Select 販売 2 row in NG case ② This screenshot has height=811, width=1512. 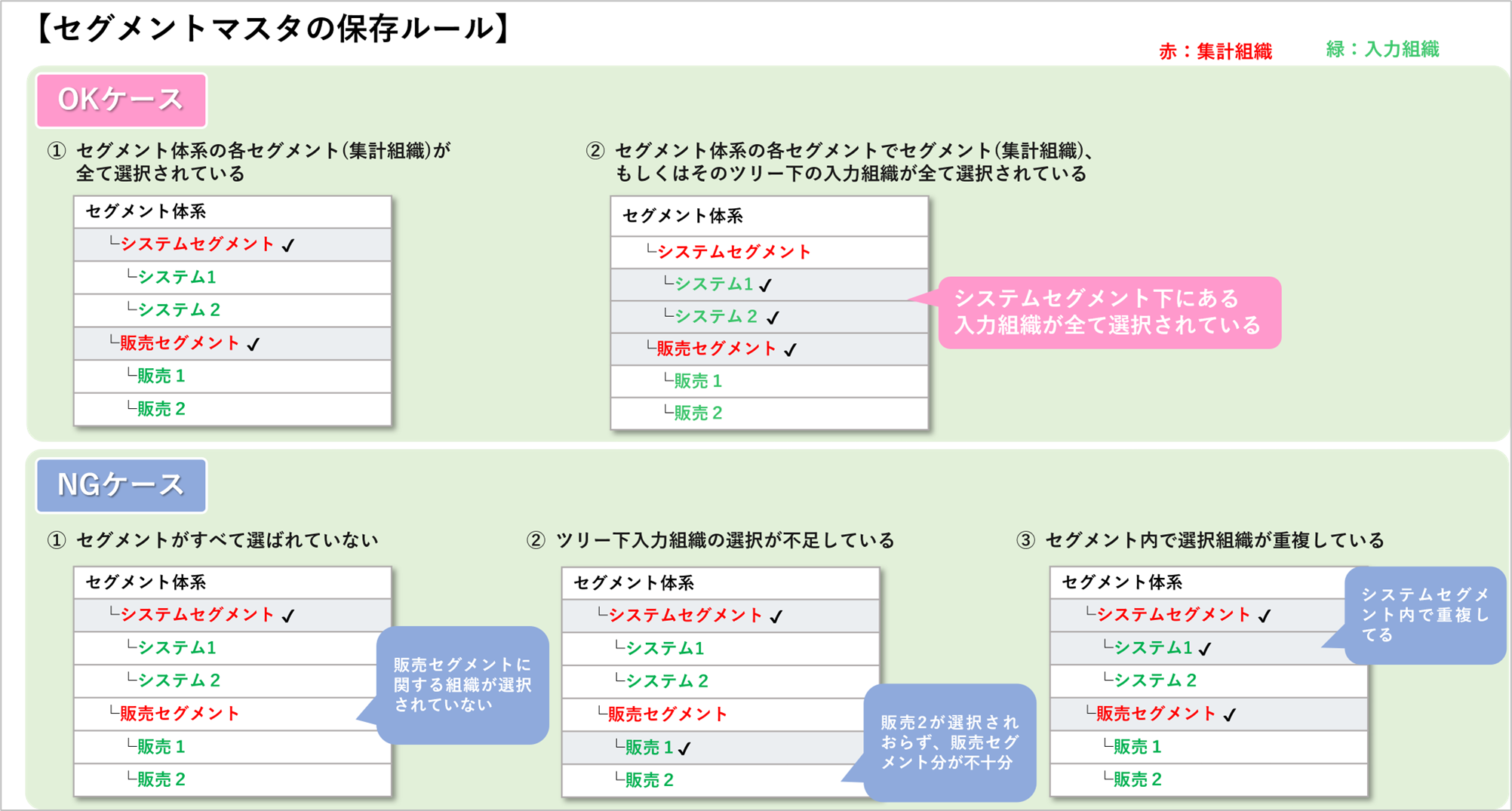(x=649, y=780)
